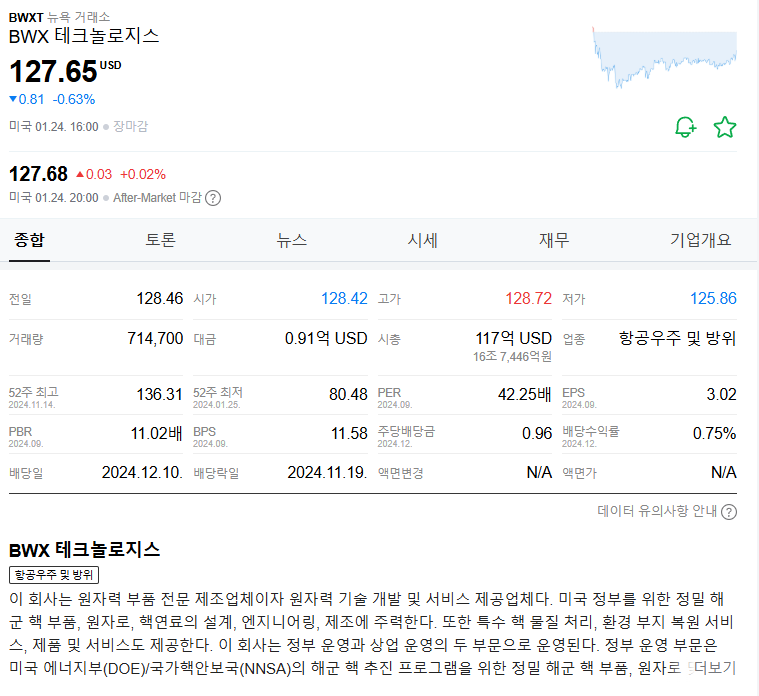Screen dimensions: 759x696
Task: Add a price alert with bell icon
Action: 685,127
